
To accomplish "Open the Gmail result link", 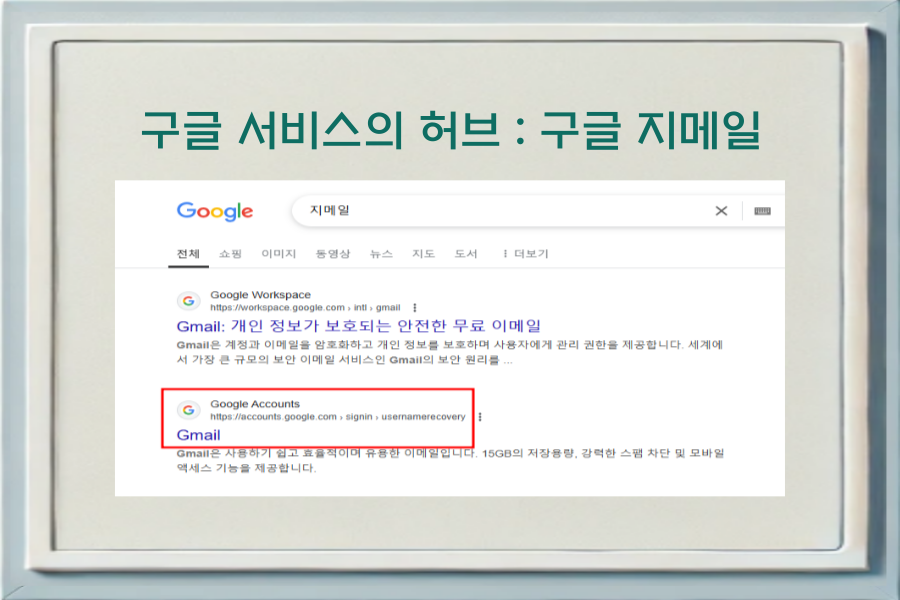I will [199, 435].
